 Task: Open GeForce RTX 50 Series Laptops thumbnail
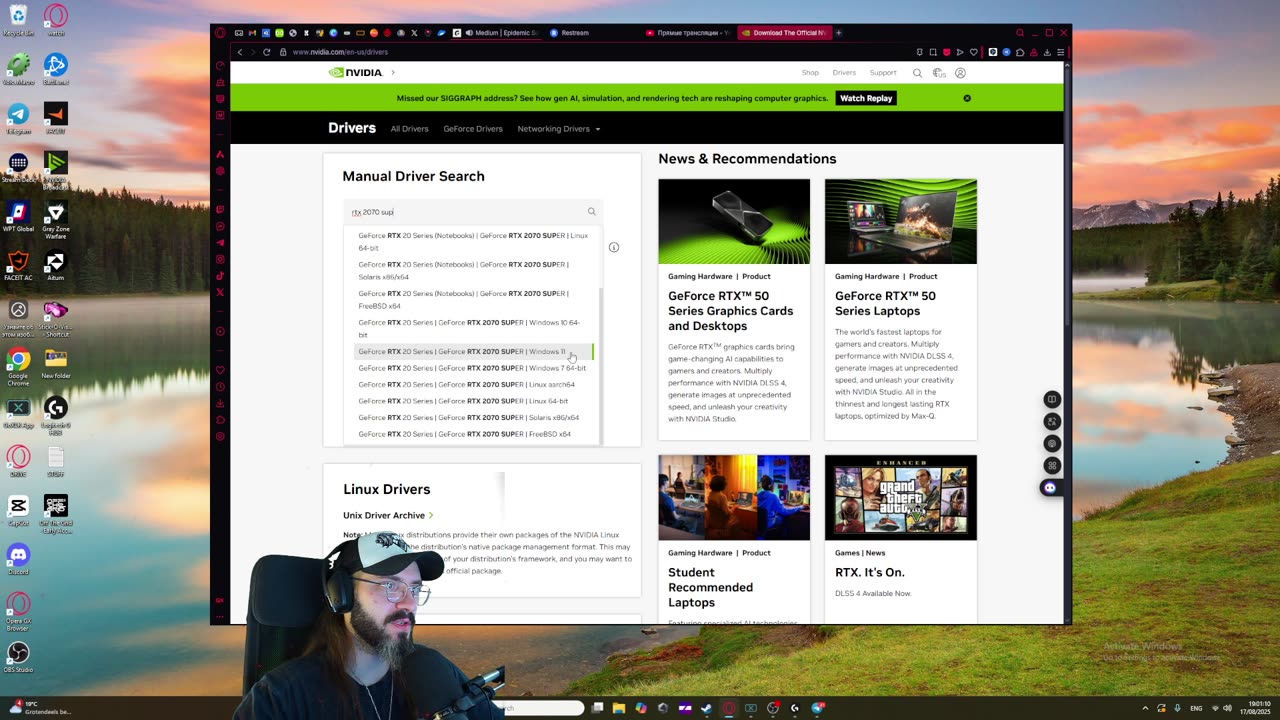[x=901, y=221]
